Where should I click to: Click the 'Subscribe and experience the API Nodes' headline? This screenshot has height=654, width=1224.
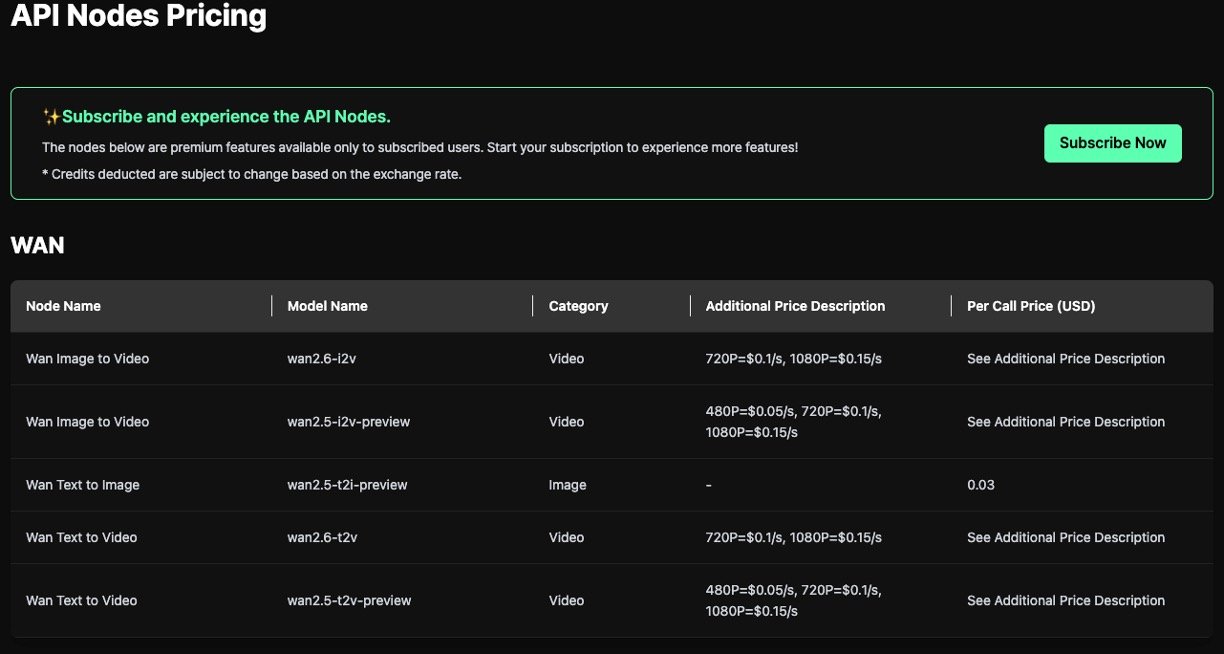coord(226,117)
